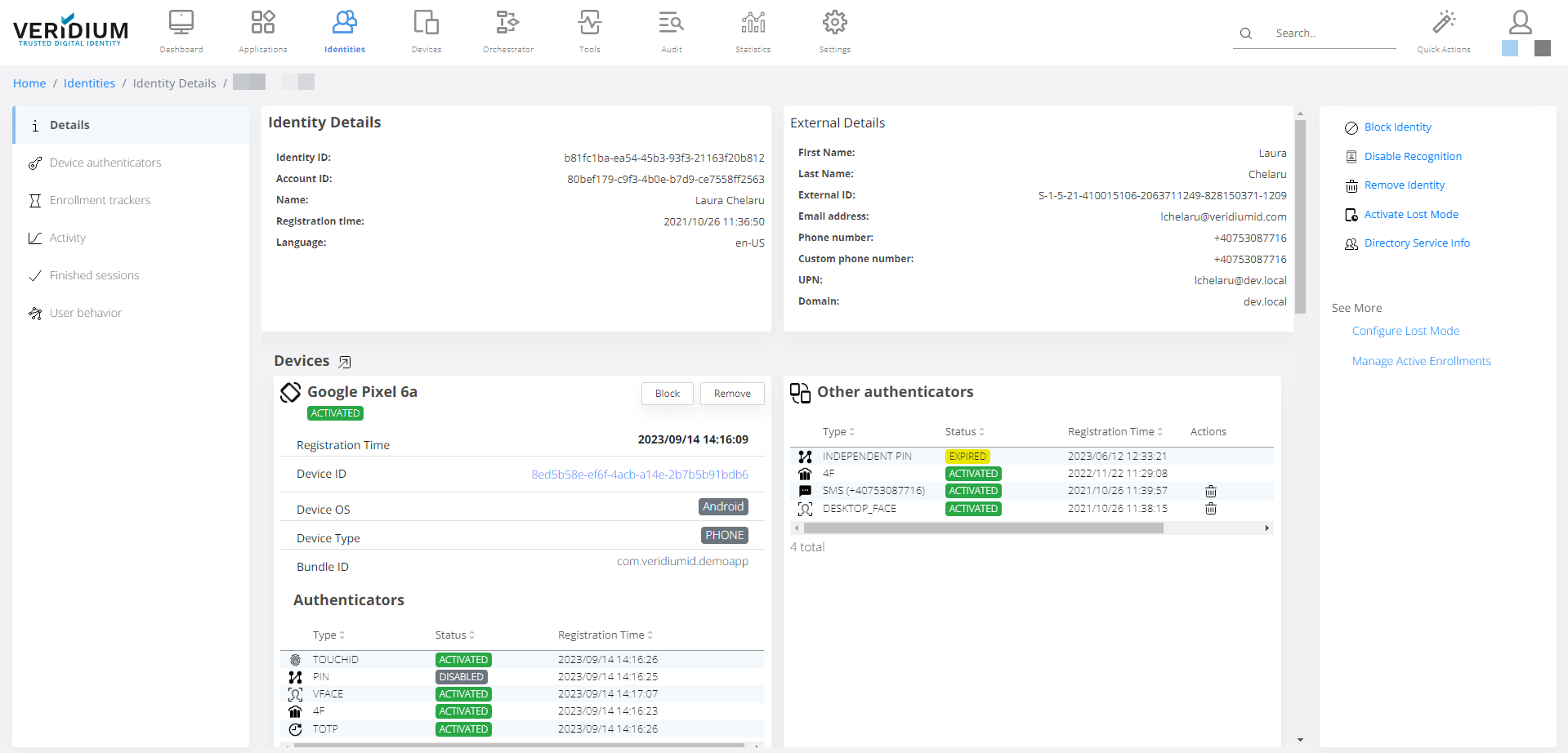Viewport: 1568px width, 753px height.
Task: Block the Google Pixel 6a device
Action: (667, 394)
